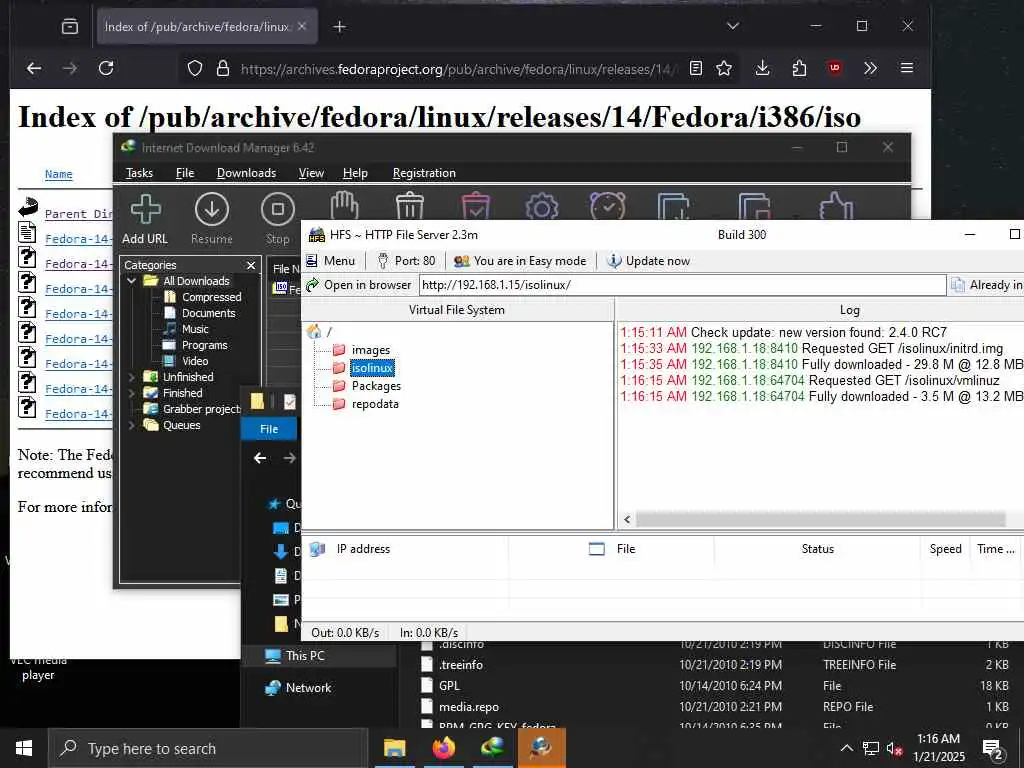The width and height of the screenshot is (1024, 768).
Task: Toggle Reader View icon in Firefox address bar
Action: [696, 68]
